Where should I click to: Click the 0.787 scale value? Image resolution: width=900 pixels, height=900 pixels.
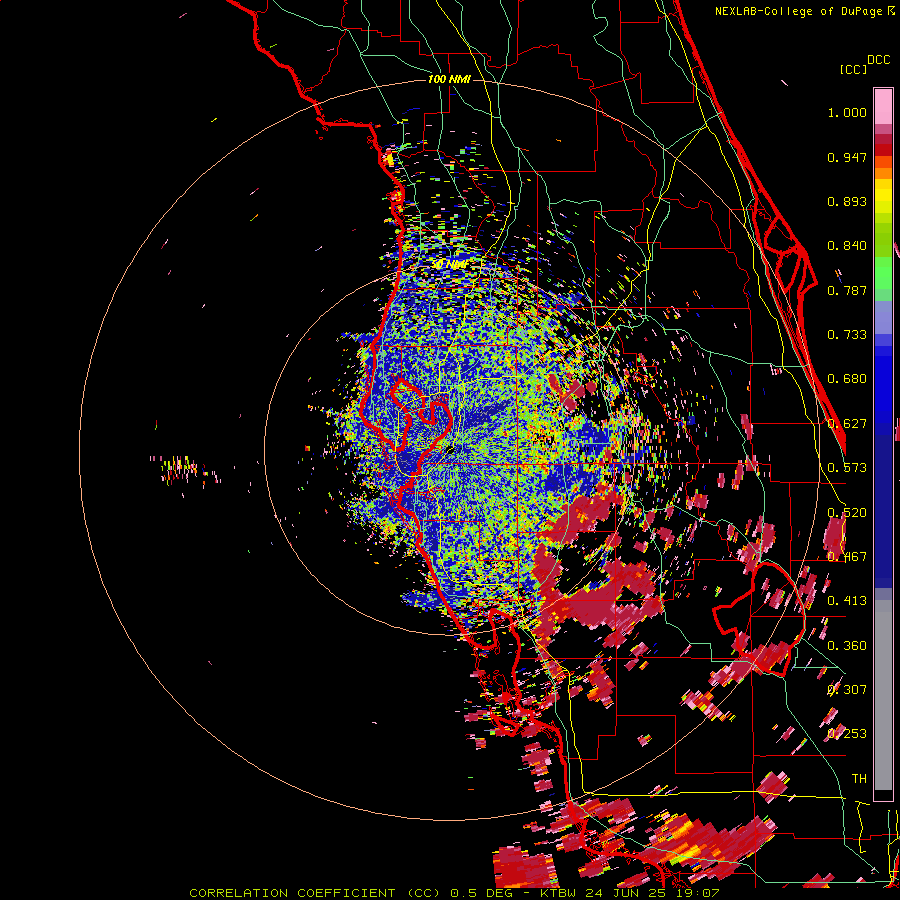tap(847, 290)
